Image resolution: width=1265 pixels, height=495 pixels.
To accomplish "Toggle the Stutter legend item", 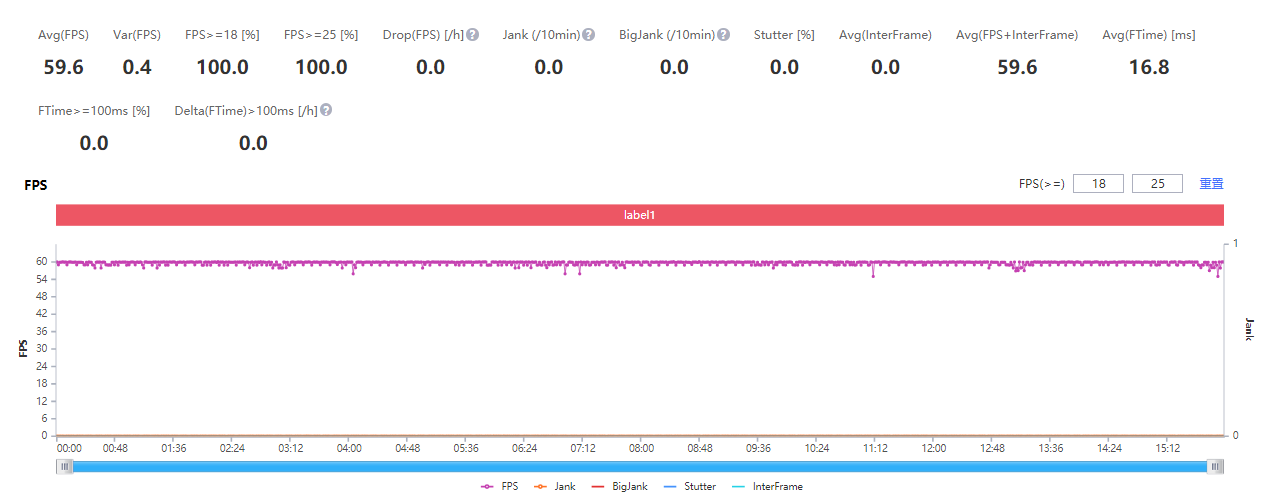I will tap(689, 486).
